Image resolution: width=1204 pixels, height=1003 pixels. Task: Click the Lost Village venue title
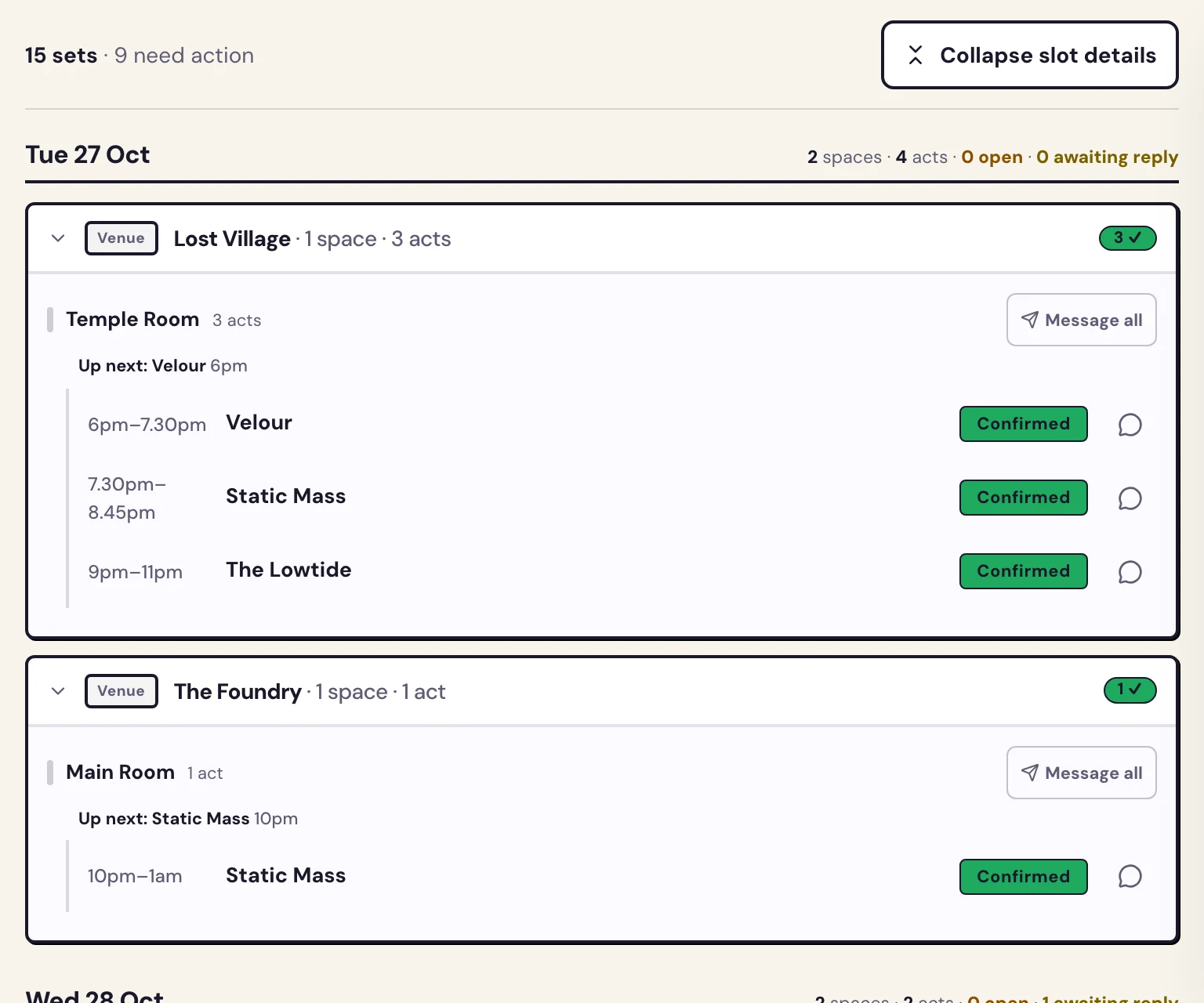click(232, 239)
